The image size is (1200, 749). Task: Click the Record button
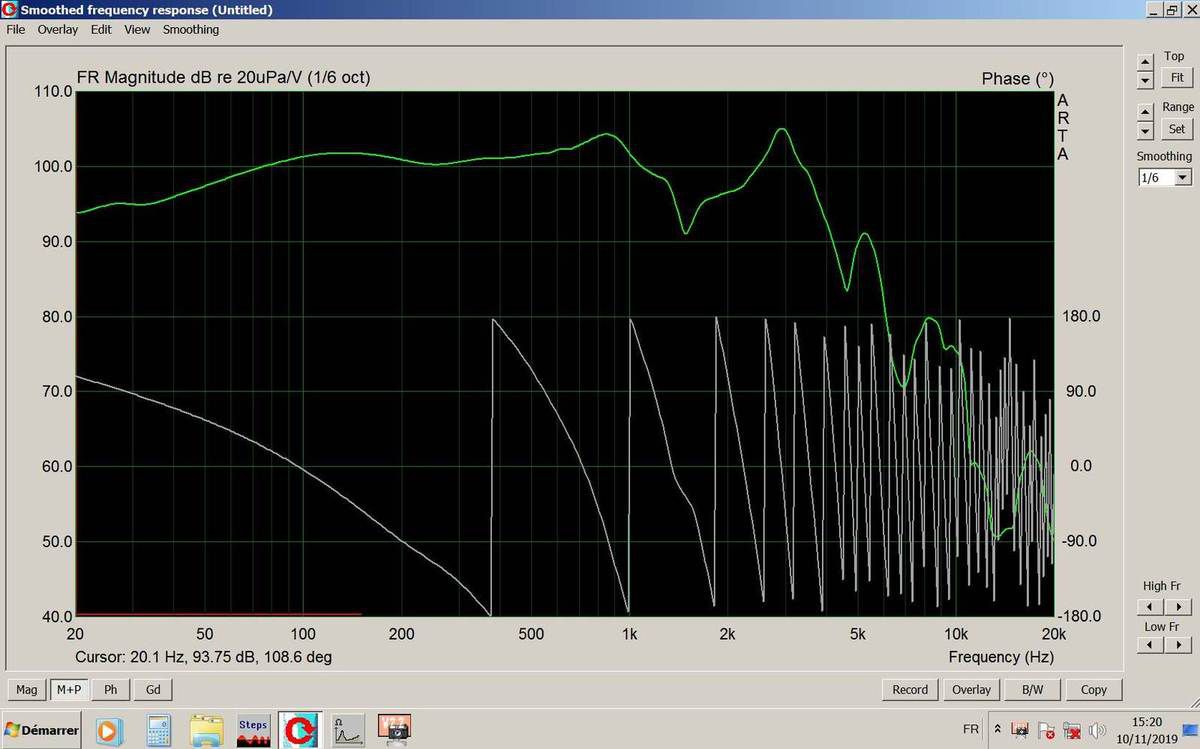pos(910,689)
